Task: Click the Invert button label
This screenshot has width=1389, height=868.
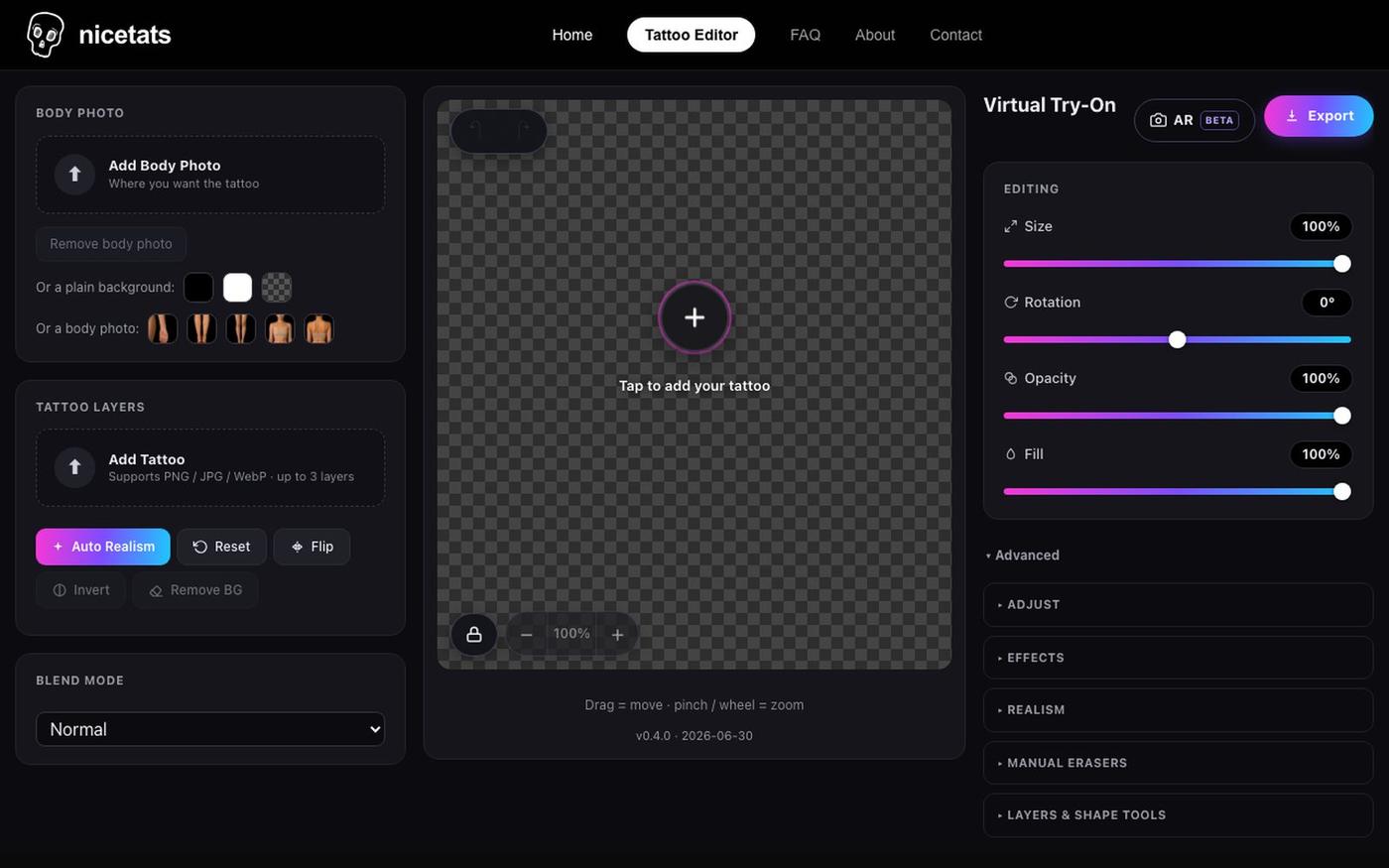Action: click(x=91, y=590)
